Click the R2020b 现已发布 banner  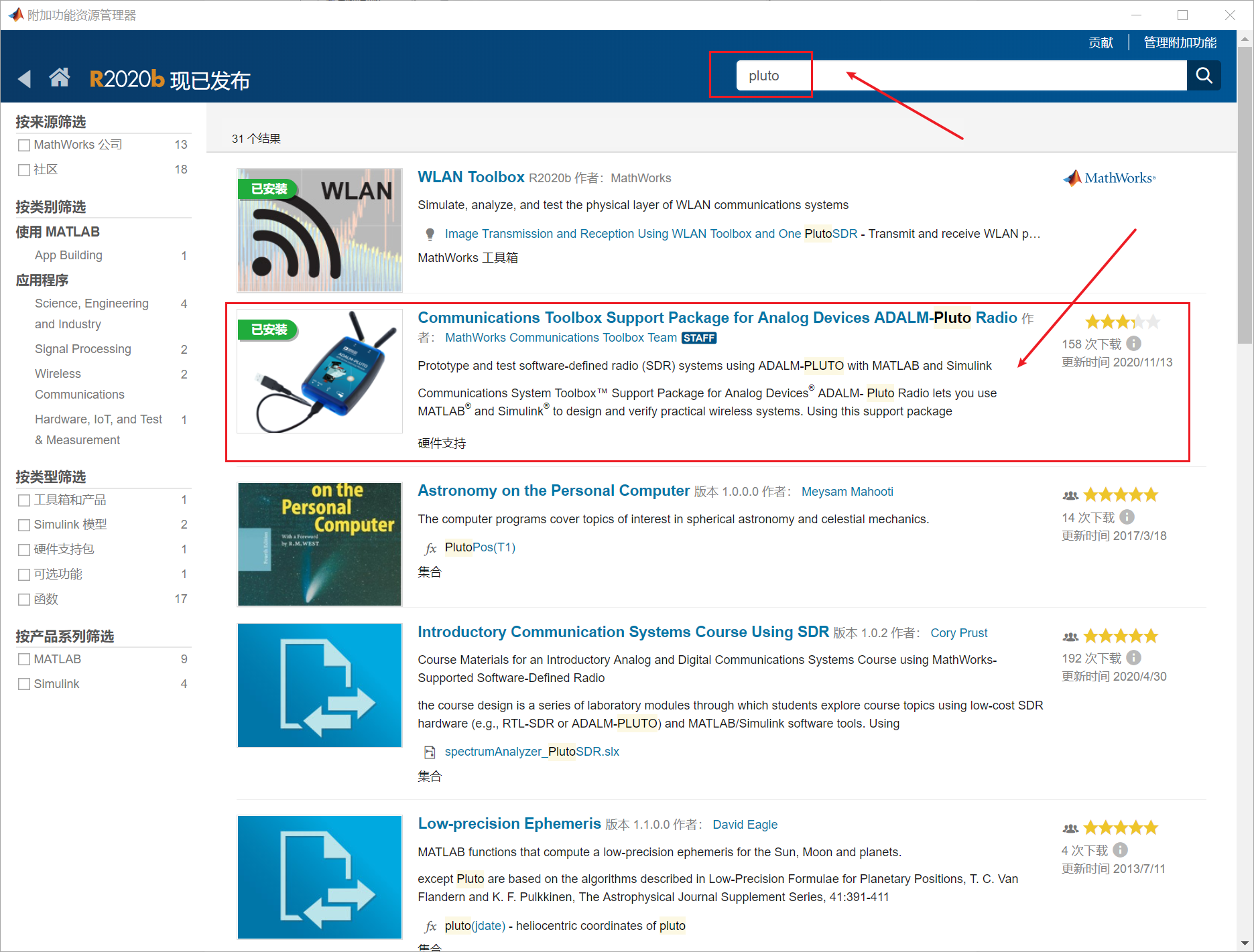coord(170,80)
